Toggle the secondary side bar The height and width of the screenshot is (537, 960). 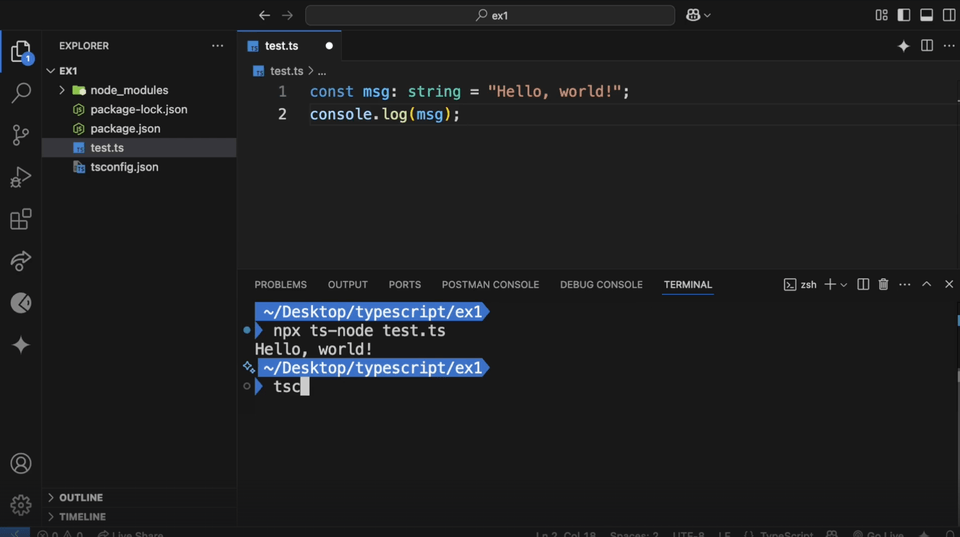click(949, 15)
